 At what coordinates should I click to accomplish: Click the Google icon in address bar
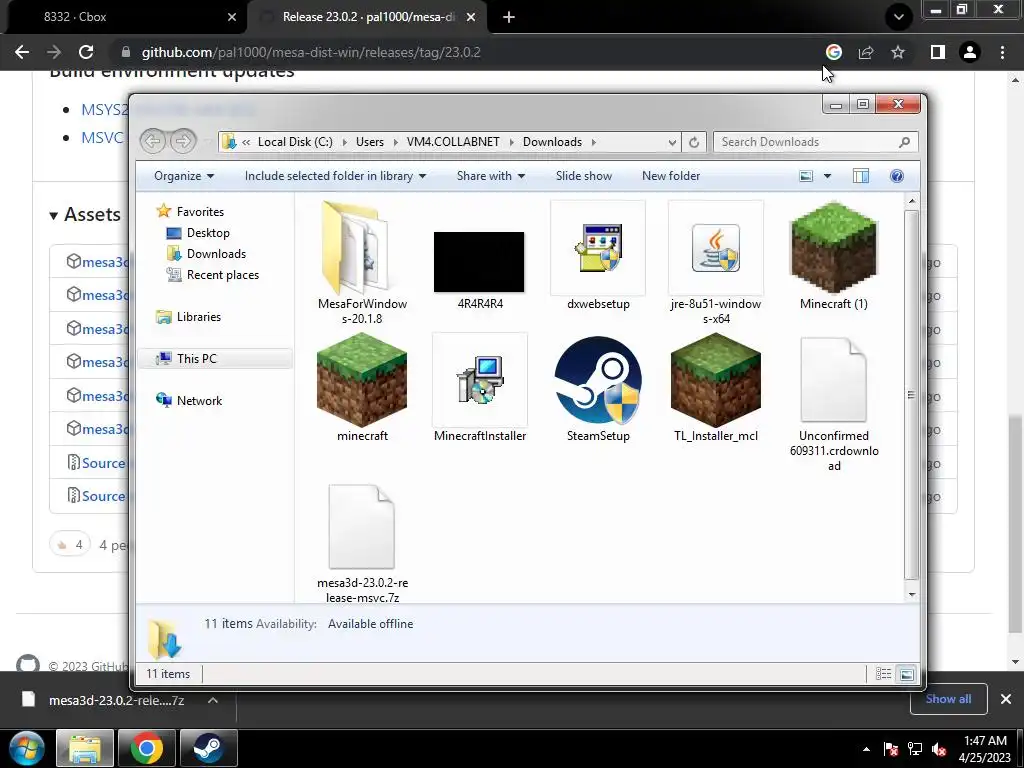click(833, 52)
